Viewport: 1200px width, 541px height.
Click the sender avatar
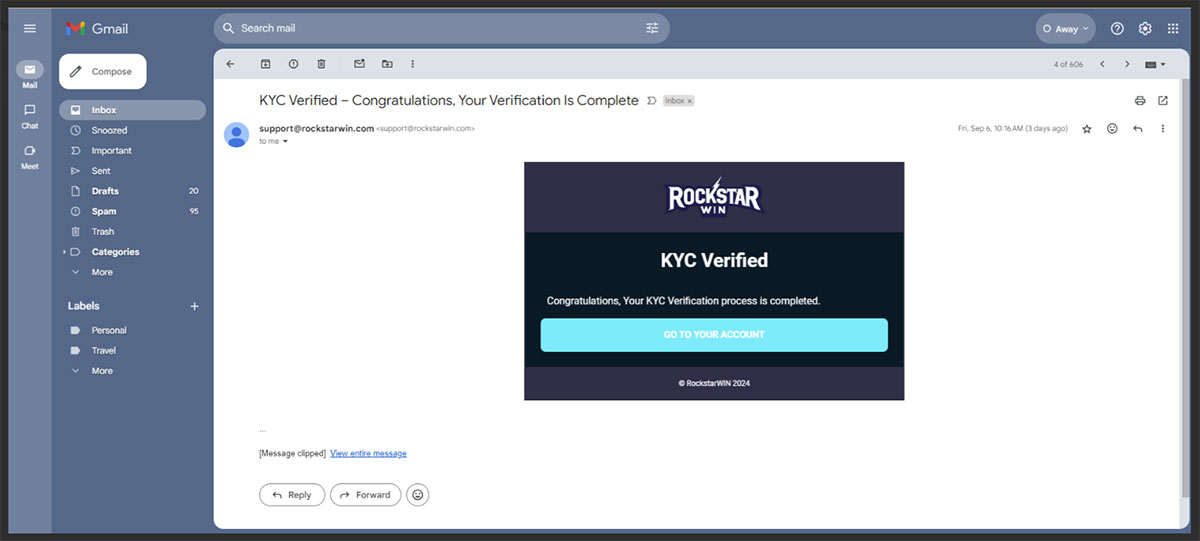[237, 134]
